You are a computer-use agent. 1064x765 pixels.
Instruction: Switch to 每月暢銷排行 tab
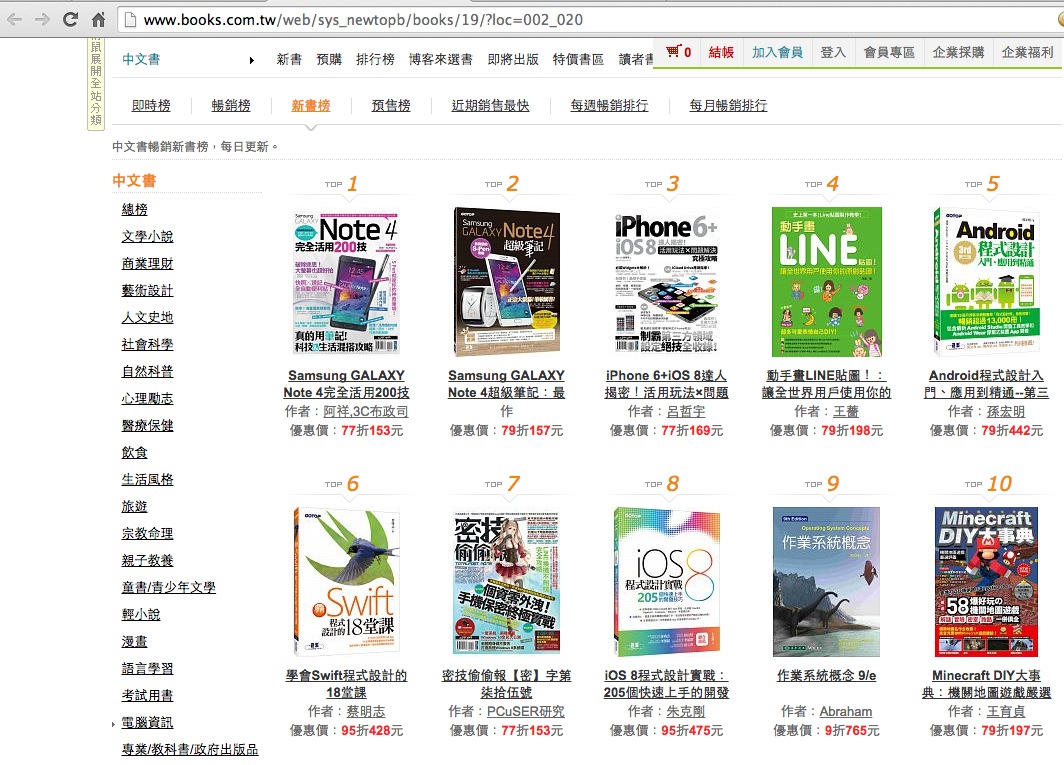coord(728,105)
